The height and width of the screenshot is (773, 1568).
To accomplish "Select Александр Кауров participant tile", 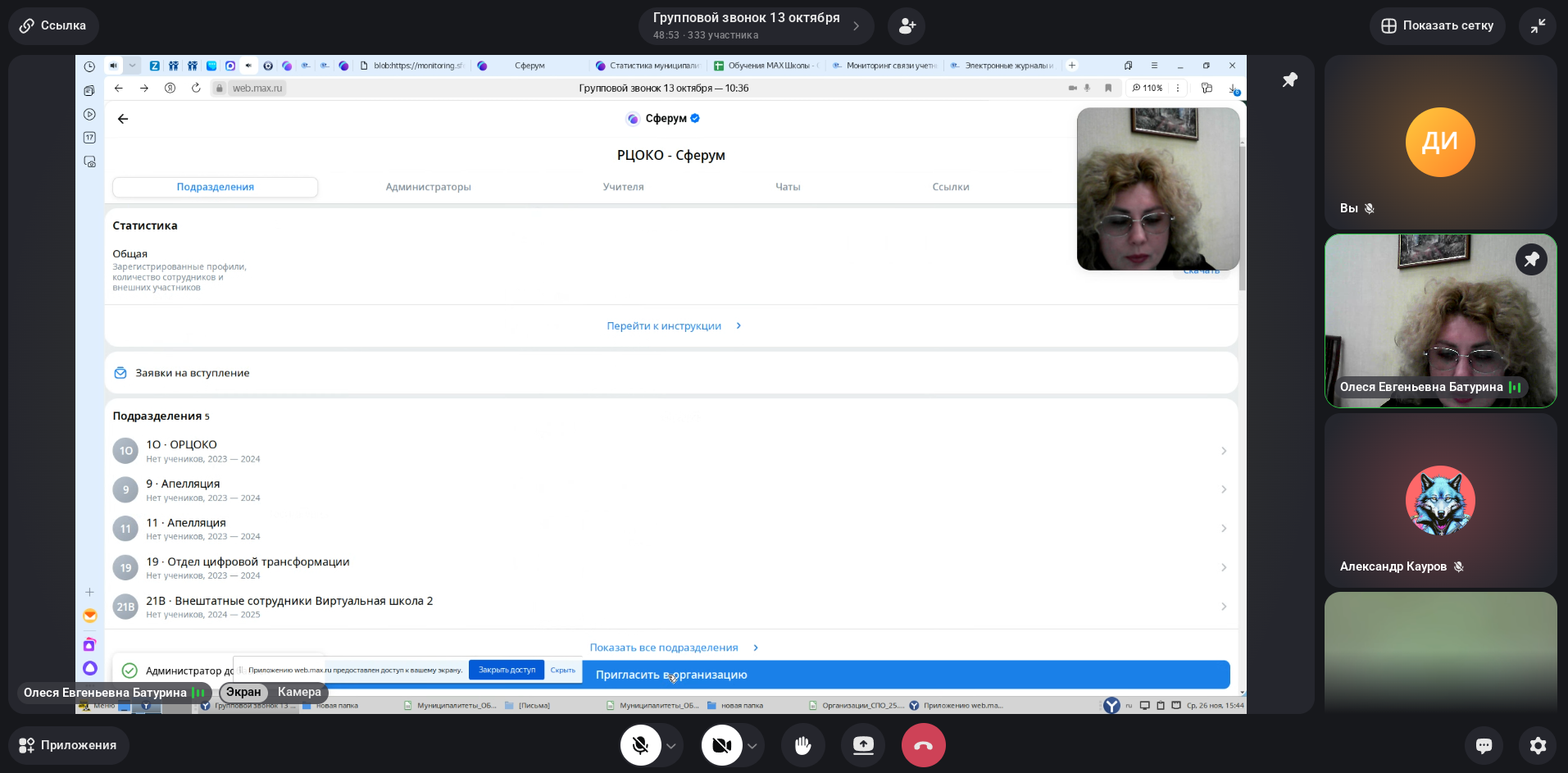I will pos(1440,500).
